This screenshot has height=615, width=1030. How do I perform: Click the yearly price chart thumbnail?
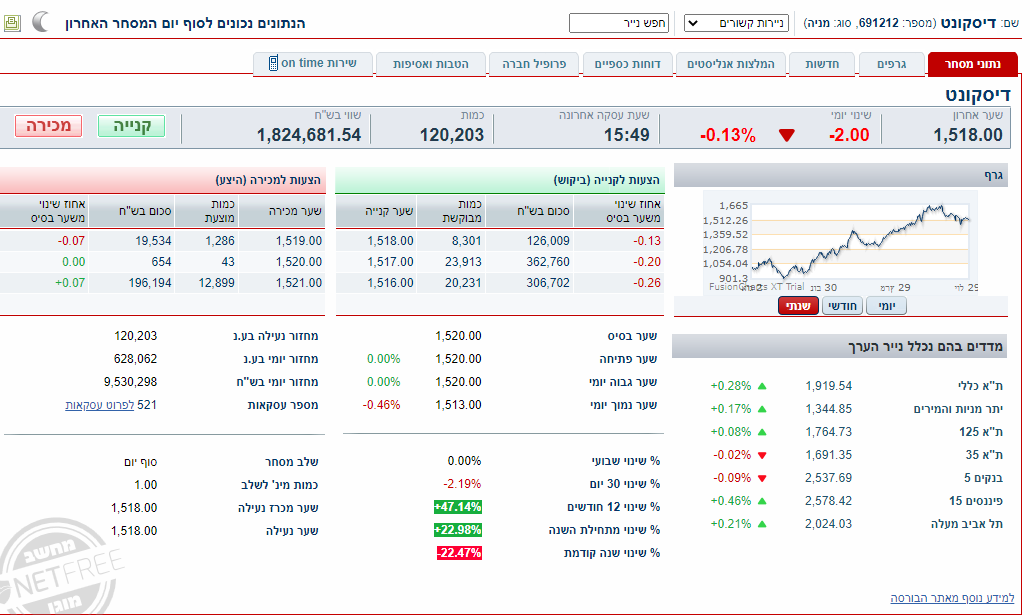(x=841, y=243)
